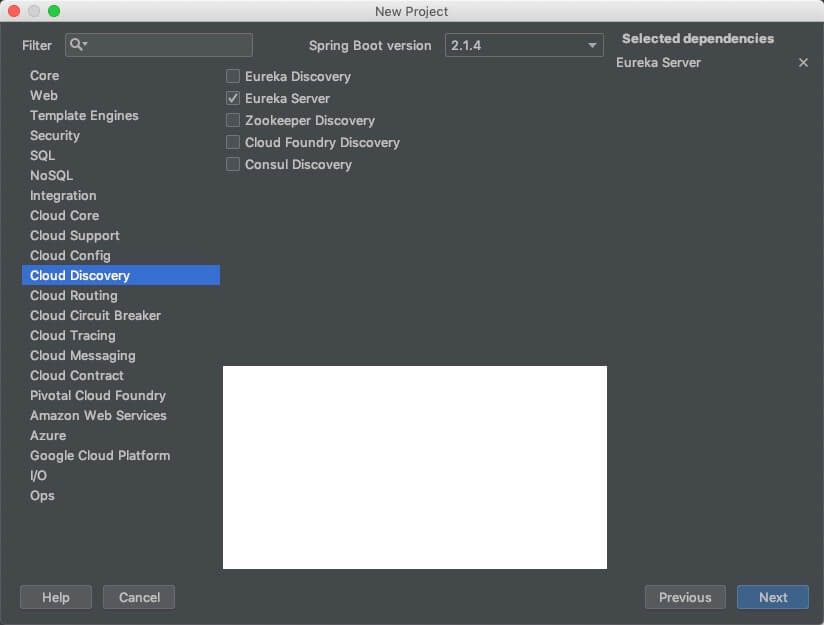
Task: Select the I/O category
Action: click(x=121, y=475)
